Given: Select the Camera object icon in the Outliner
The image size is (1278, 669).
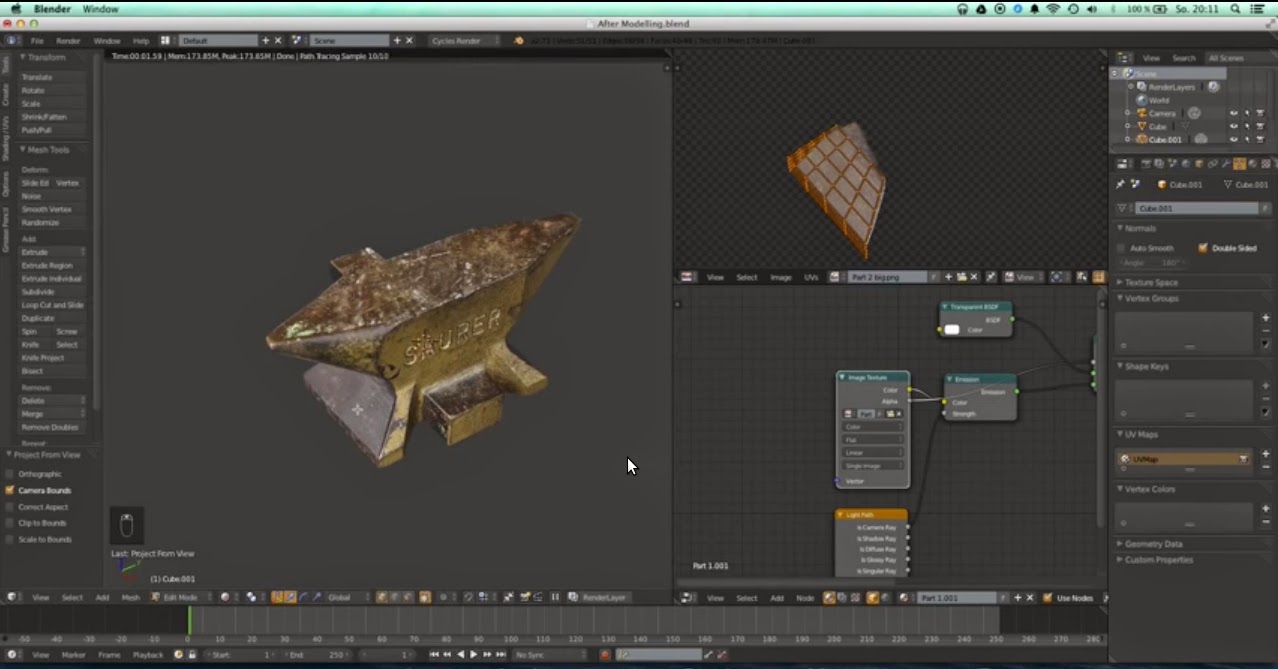Looking at the screenshot, I should pos(1142,113).
